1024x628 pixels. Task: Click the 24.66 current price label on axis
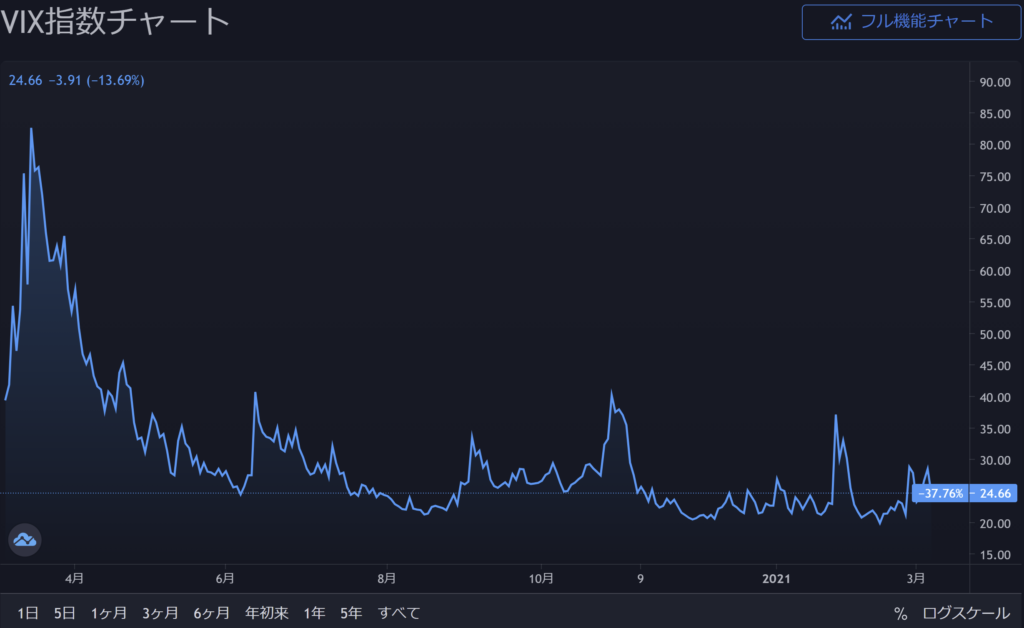pos(996,493)
